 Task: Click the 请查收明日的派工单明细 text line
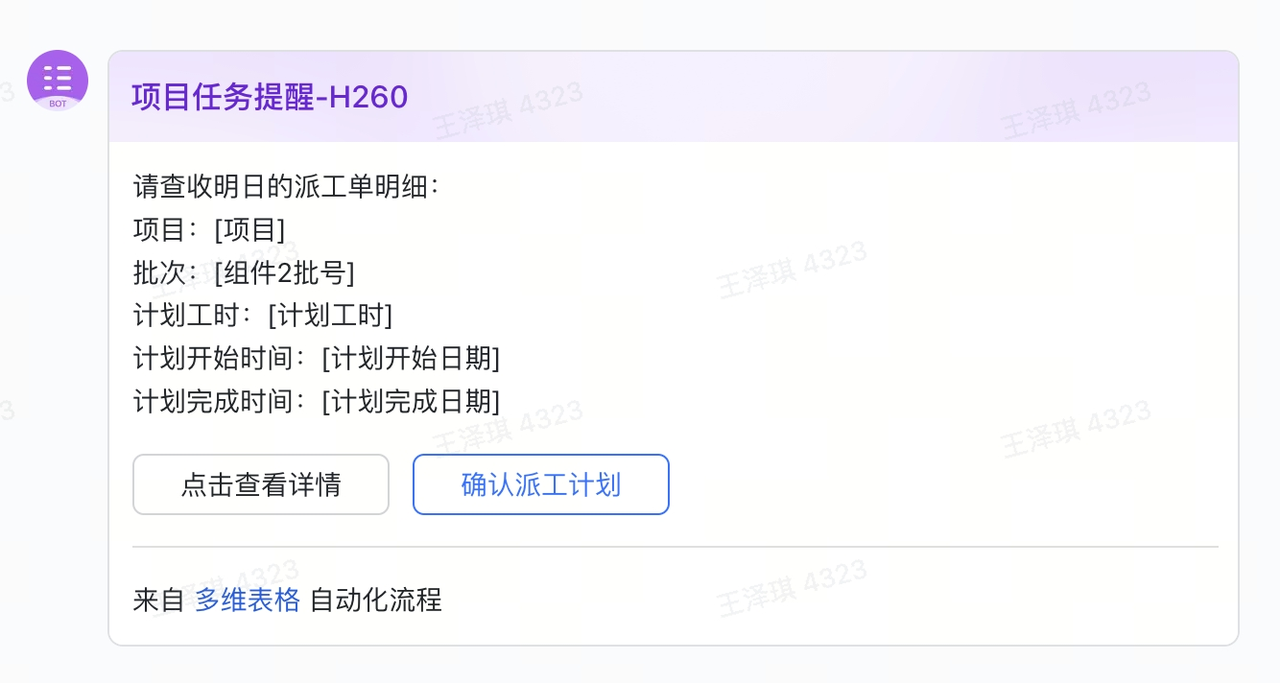pos(286,186)
